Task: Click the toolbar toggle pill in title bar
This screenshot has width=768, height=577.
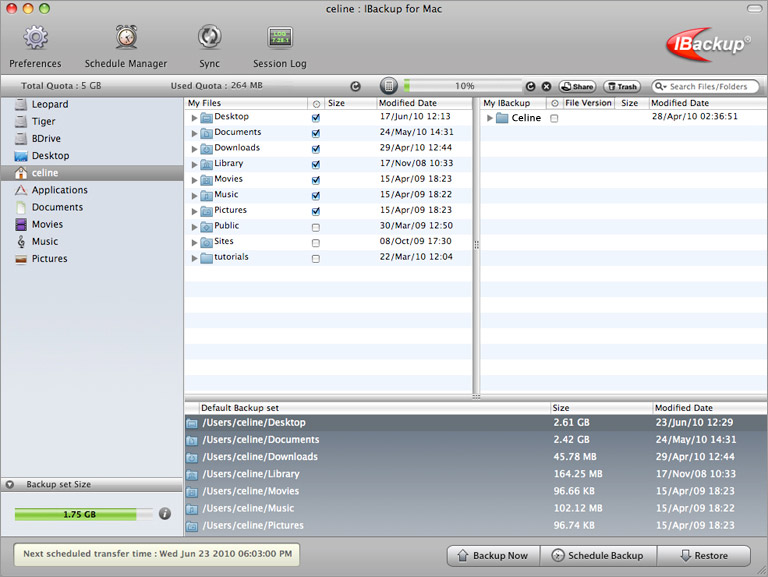Action: (754, 9)
